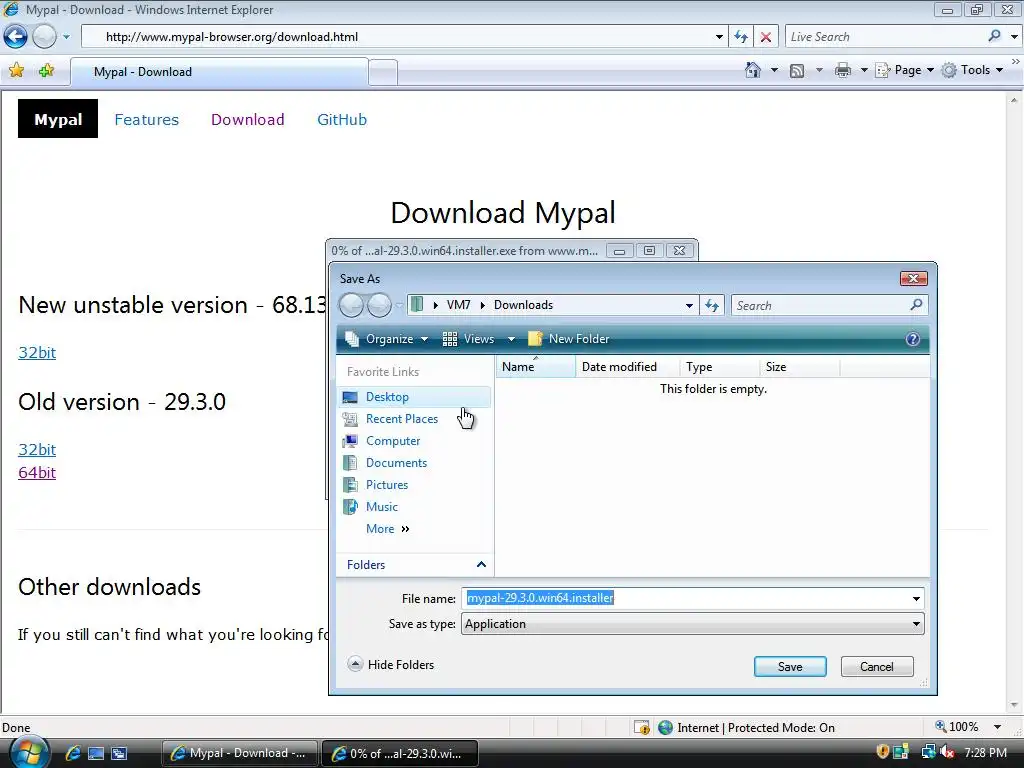Click the RSS feeds icon
Screen dimensions: 1024x768
tap(797, 71)
